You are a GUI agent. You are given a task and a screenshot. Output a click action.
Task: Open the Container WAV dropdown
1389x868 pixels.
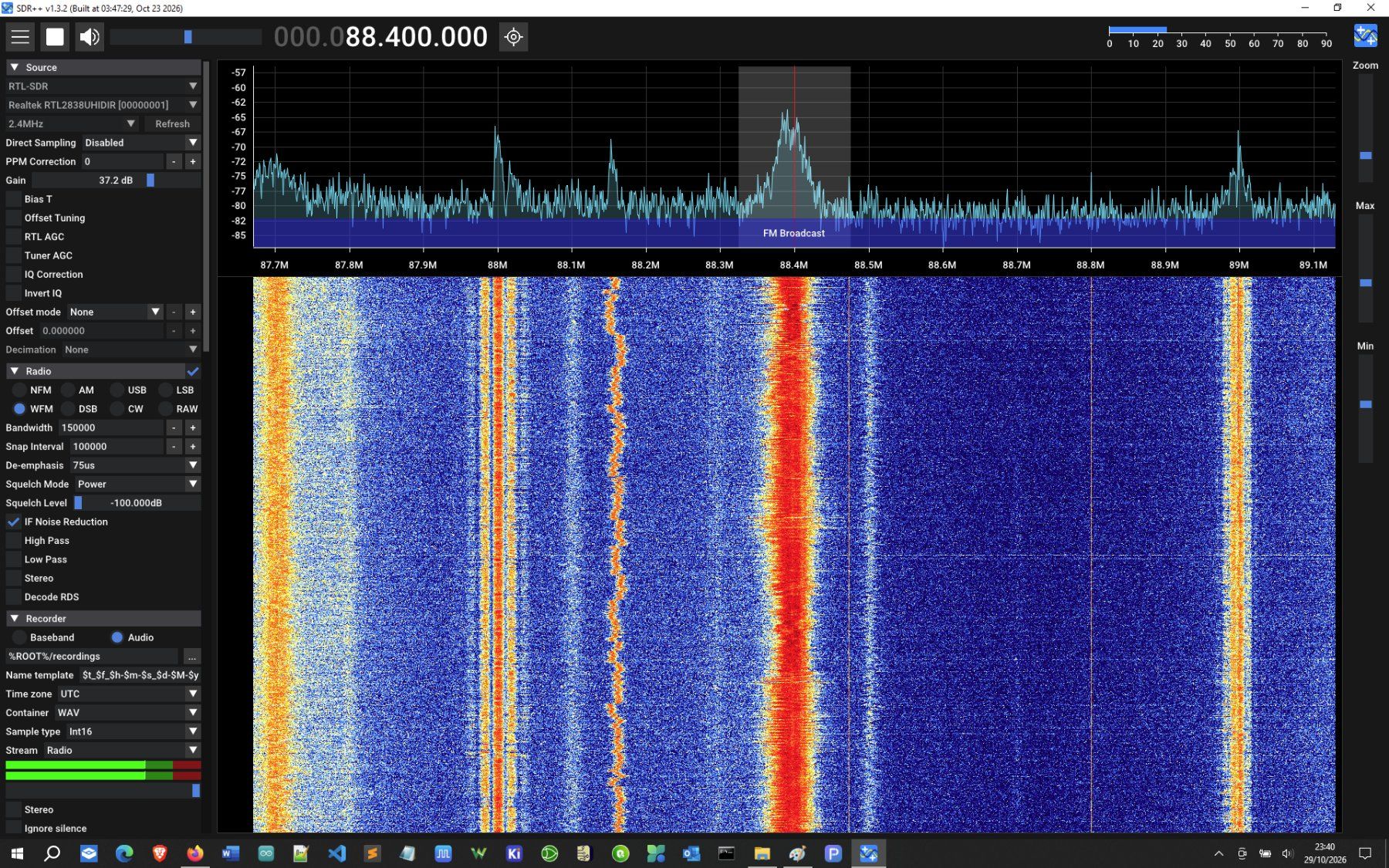(128, 713)
